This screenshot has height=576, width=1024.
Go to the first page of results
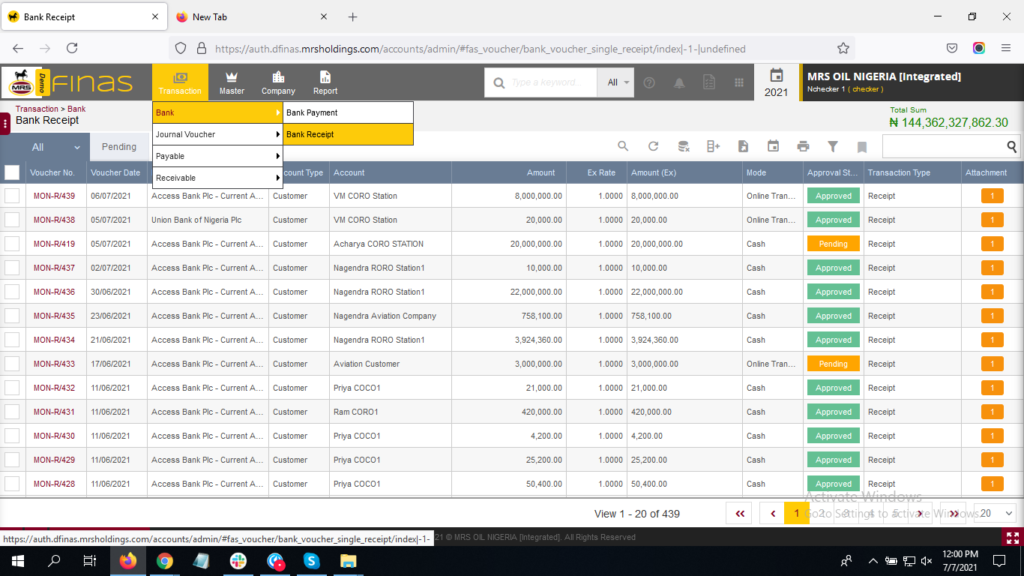click(x=740, y=513)
